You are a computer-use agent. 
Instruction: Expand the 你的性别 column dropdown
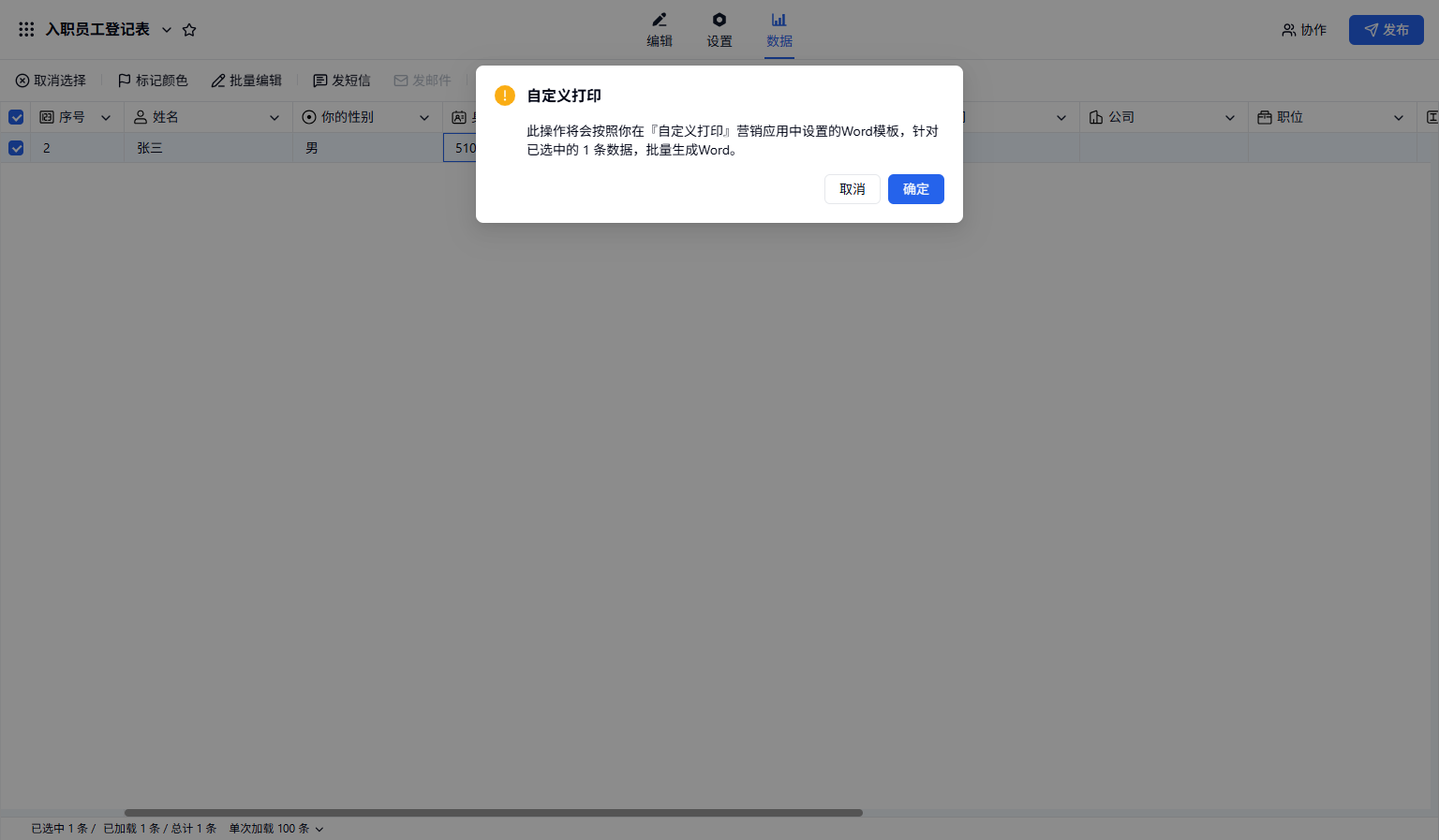[x=424, y=118]
